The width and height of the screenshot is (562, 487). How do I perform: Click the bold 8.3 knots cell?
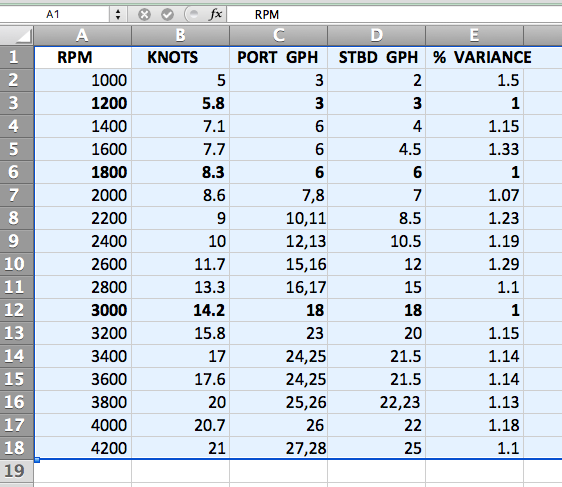click(x=180, y=172)
